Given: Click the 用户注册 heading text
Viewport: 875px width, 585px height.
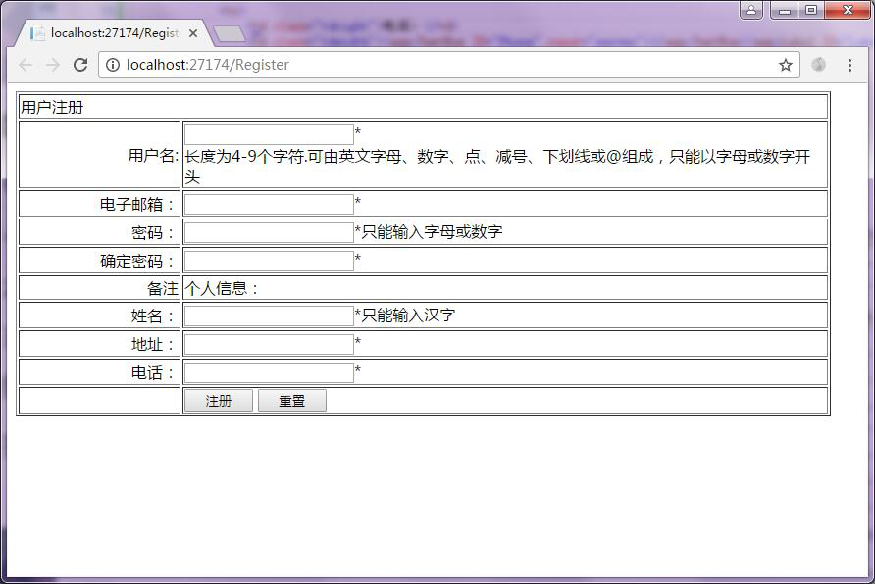Looking at the screenshot, I should [52, 107].
